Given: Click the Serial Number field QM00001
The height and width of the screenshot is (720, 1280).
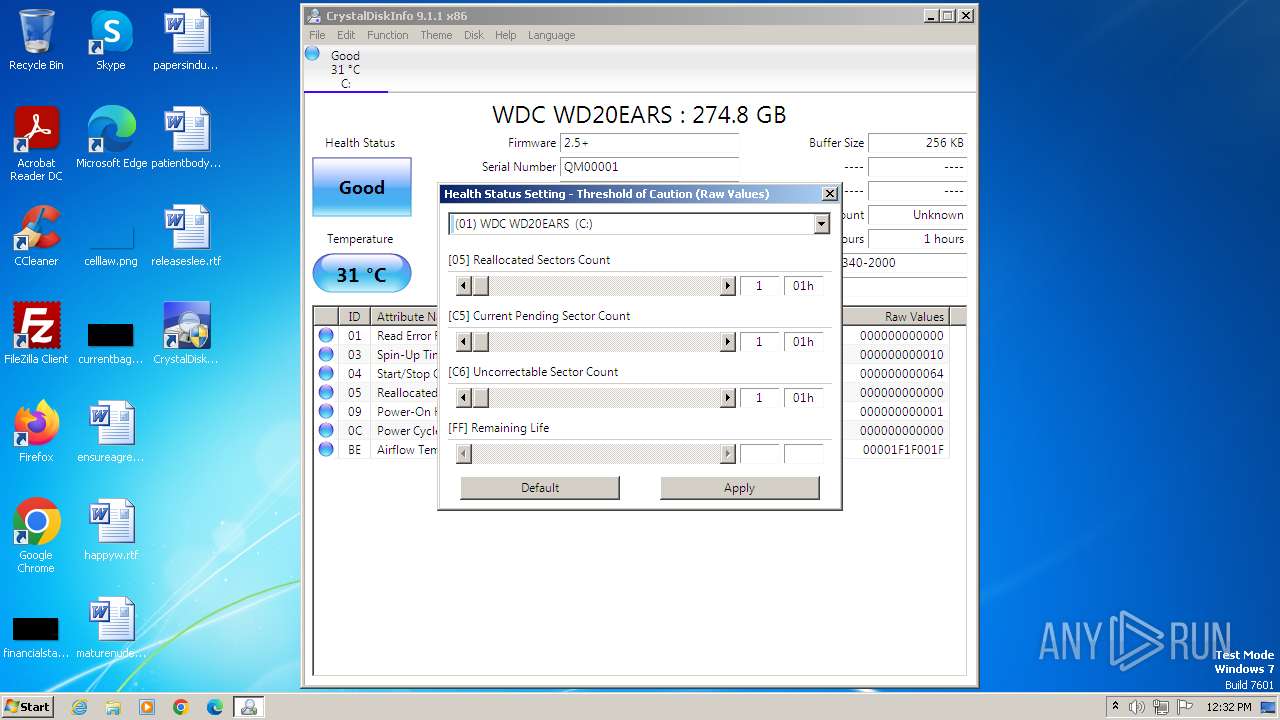Looking at the screenshot, I should pos(649,167).
